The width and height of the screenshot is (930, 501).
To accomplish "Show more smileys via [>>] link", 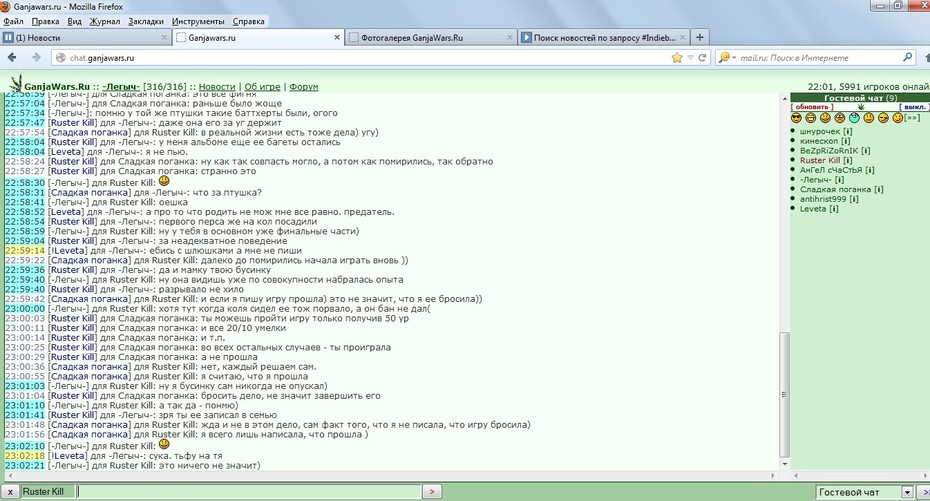I will (912, 118).
